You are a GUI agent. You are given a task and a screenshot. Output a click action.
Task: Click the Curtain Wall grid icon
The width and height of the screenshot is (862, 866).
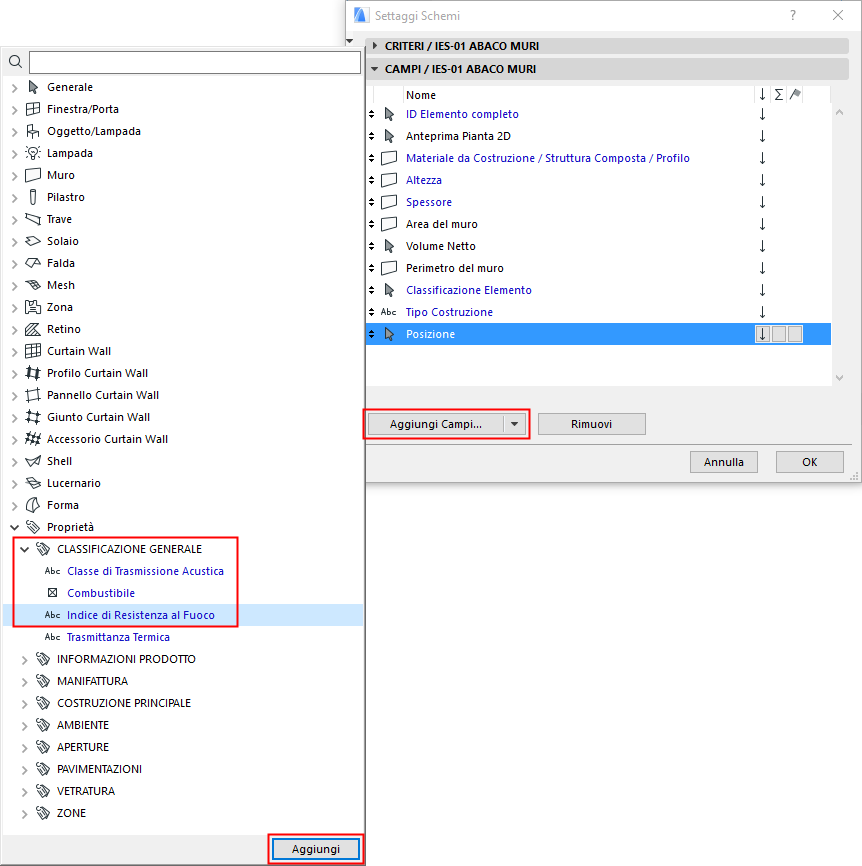pyautogui.click(x=33, y=351)
